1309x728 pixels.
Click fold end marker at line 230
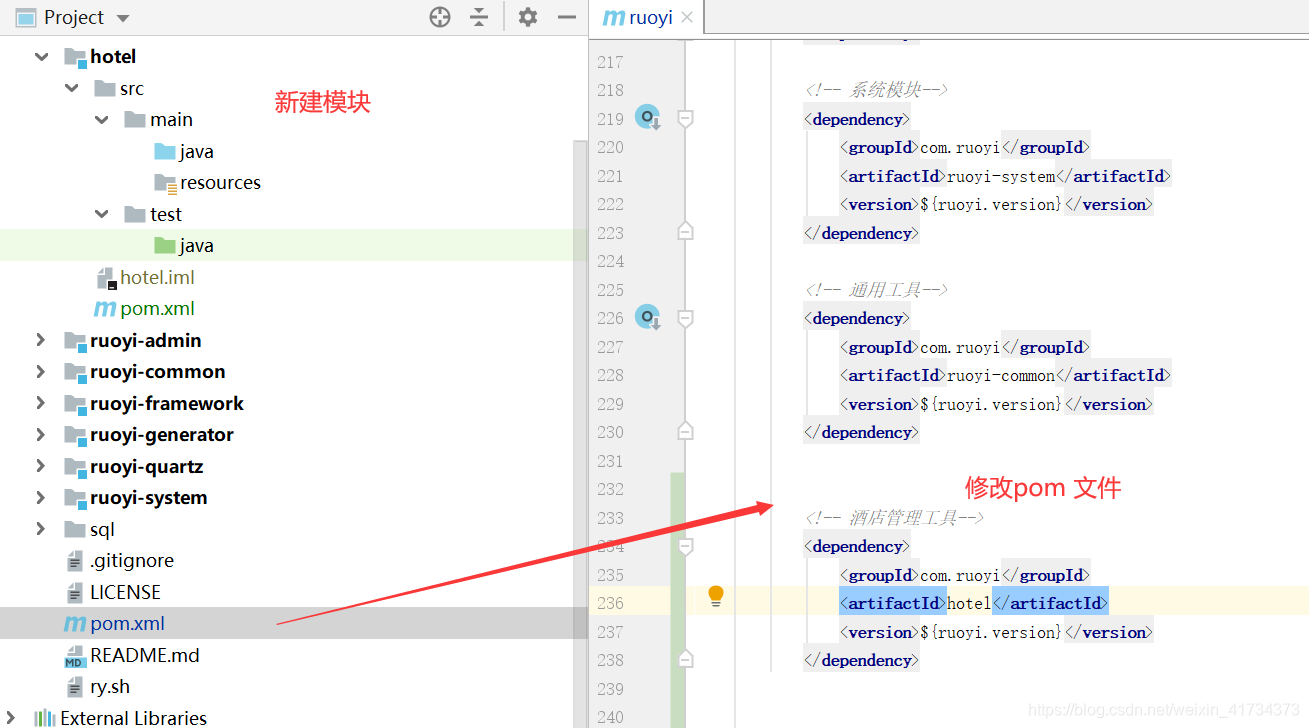point(685,431)
